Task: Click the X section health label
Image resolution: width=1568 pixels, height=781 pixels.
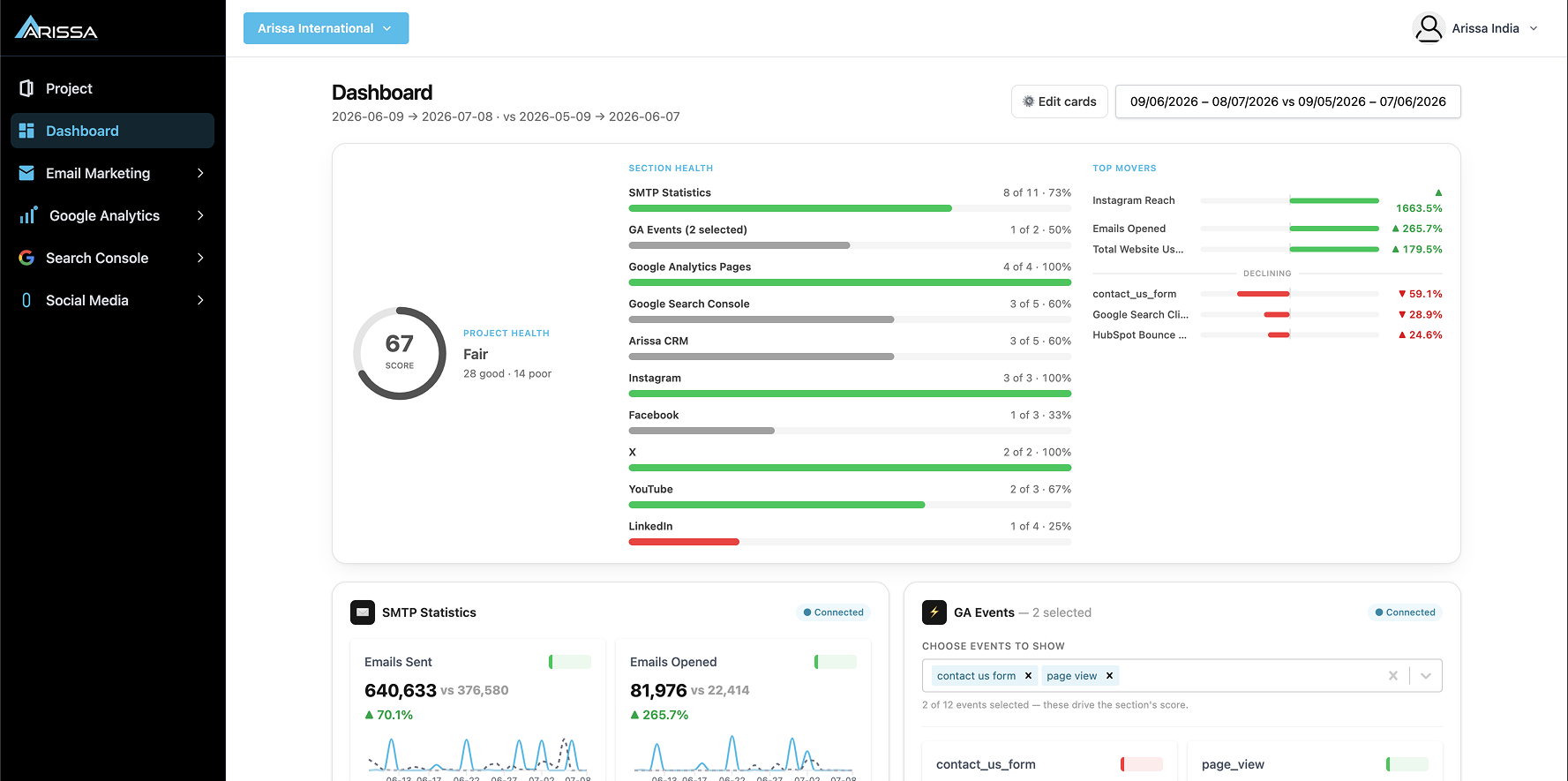Action: pos(632,452)
